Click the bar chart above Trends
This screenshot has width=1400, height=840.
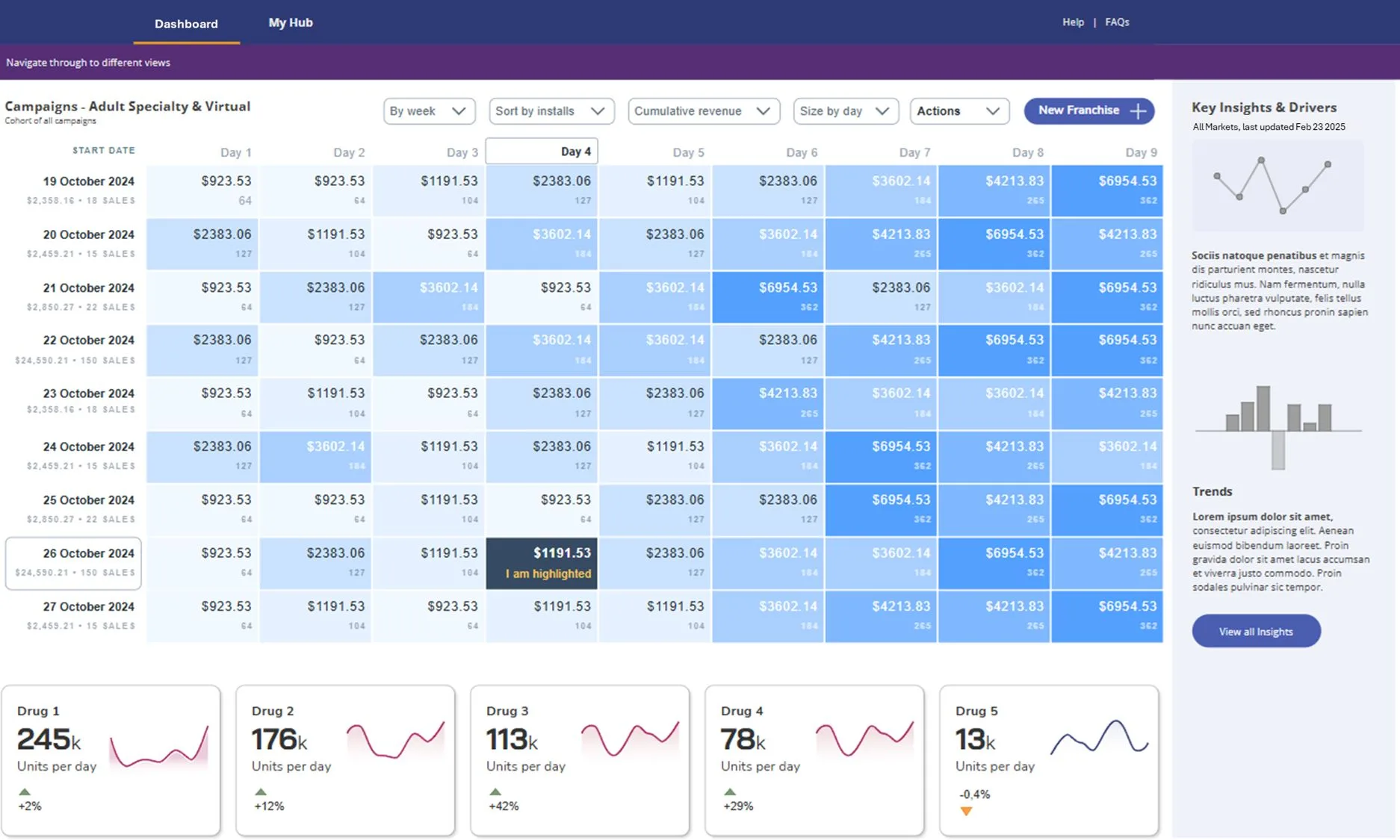click(1277, 427)
